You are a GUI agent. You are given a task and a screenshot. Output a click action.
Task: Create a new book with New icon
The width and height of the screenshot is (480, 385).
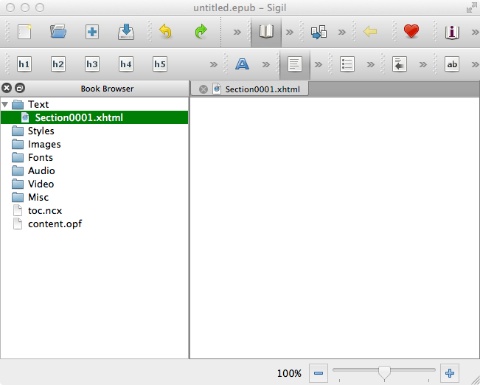[24, 32]
